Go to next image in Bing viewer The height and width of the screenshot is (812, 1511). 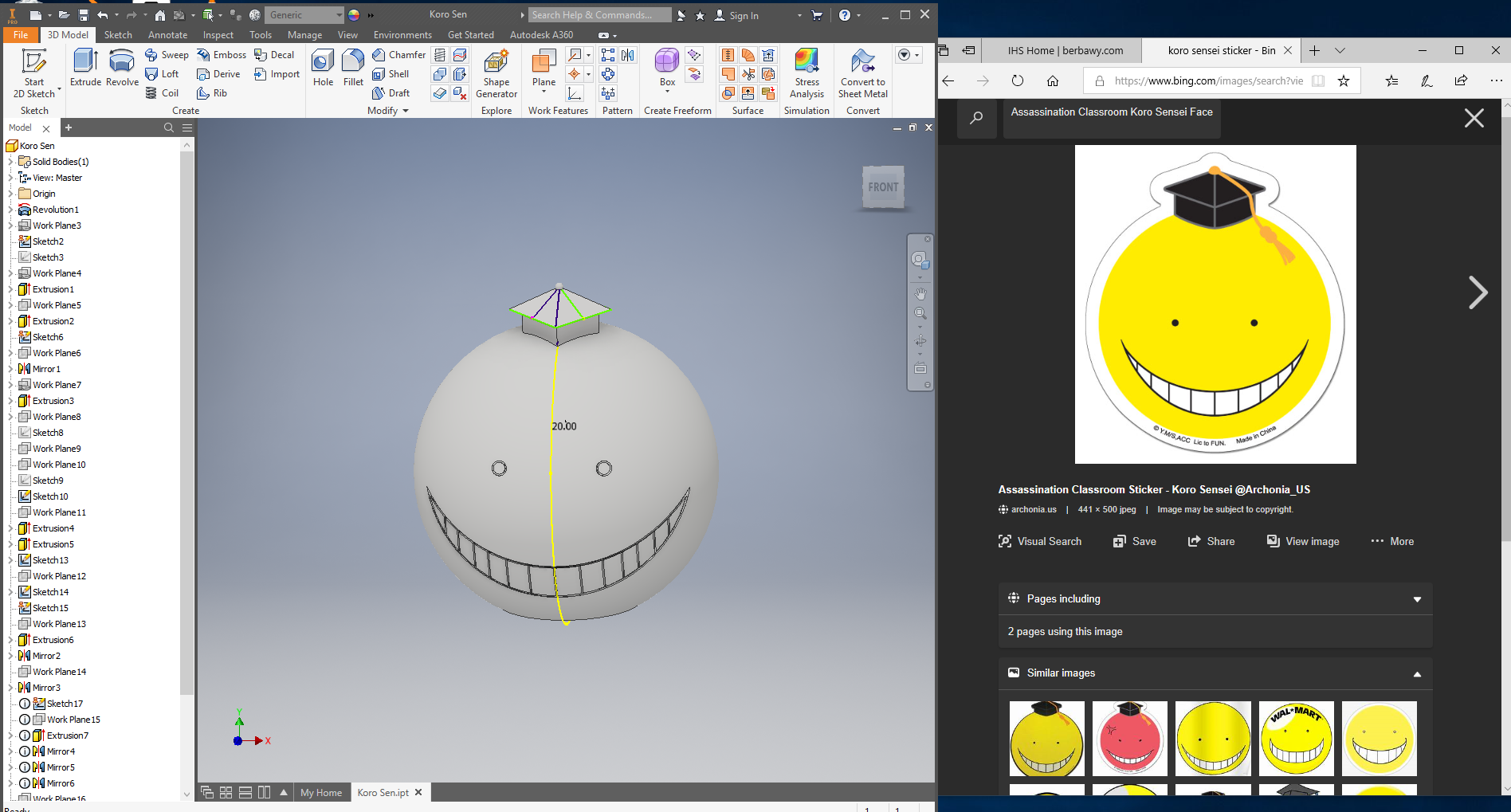click(x=1478, y=292)
